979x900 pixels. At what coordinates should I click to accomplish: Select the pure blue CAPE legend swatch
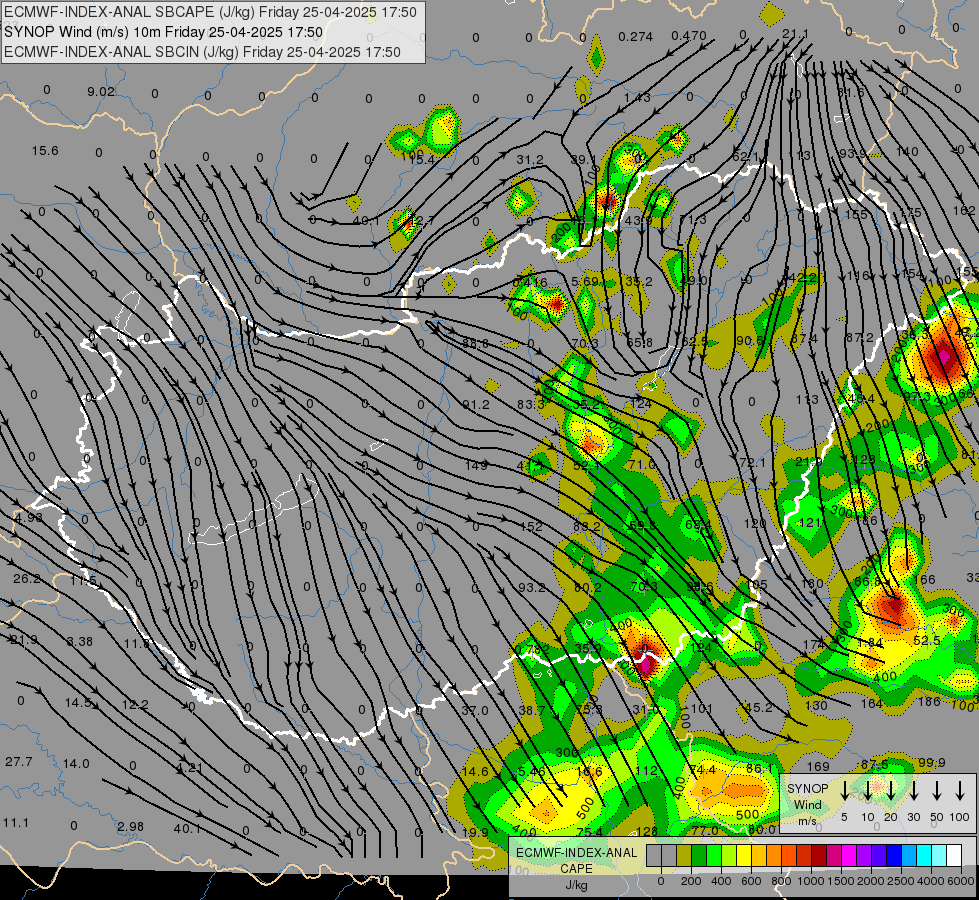tap(893, 856)
